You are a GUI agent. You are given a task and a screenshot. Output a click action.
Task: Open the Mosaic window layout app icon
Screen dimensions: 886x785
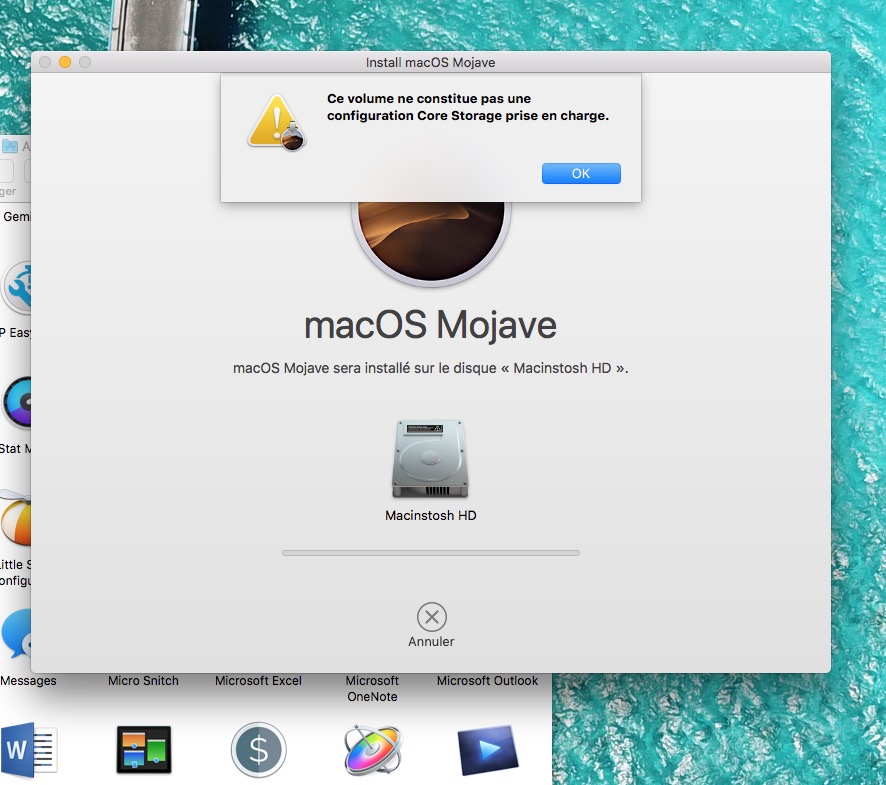pos(144,749)
